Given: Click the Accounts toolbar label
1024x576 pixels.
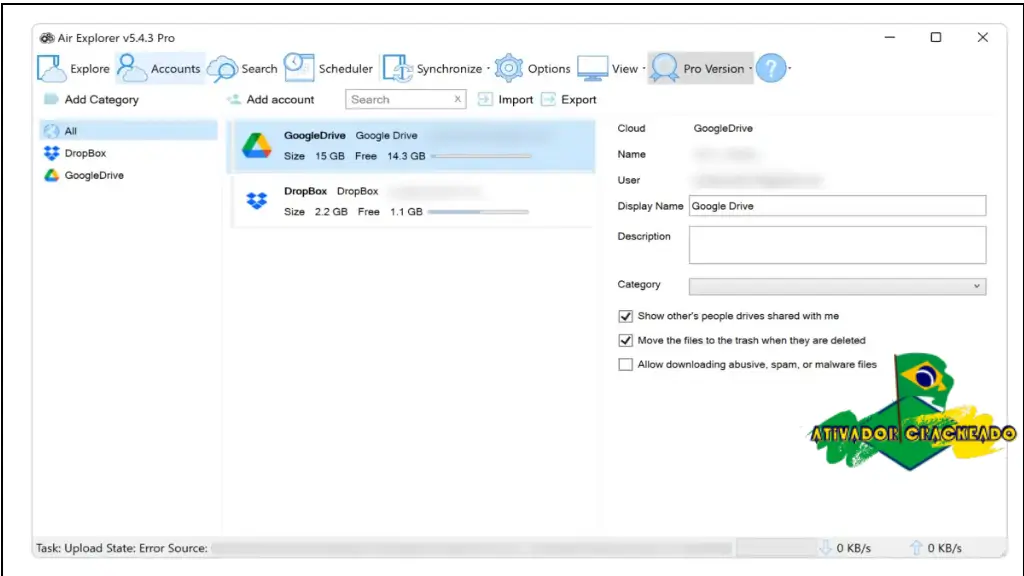Looking at the screenshot, I should tap(176, 69).
